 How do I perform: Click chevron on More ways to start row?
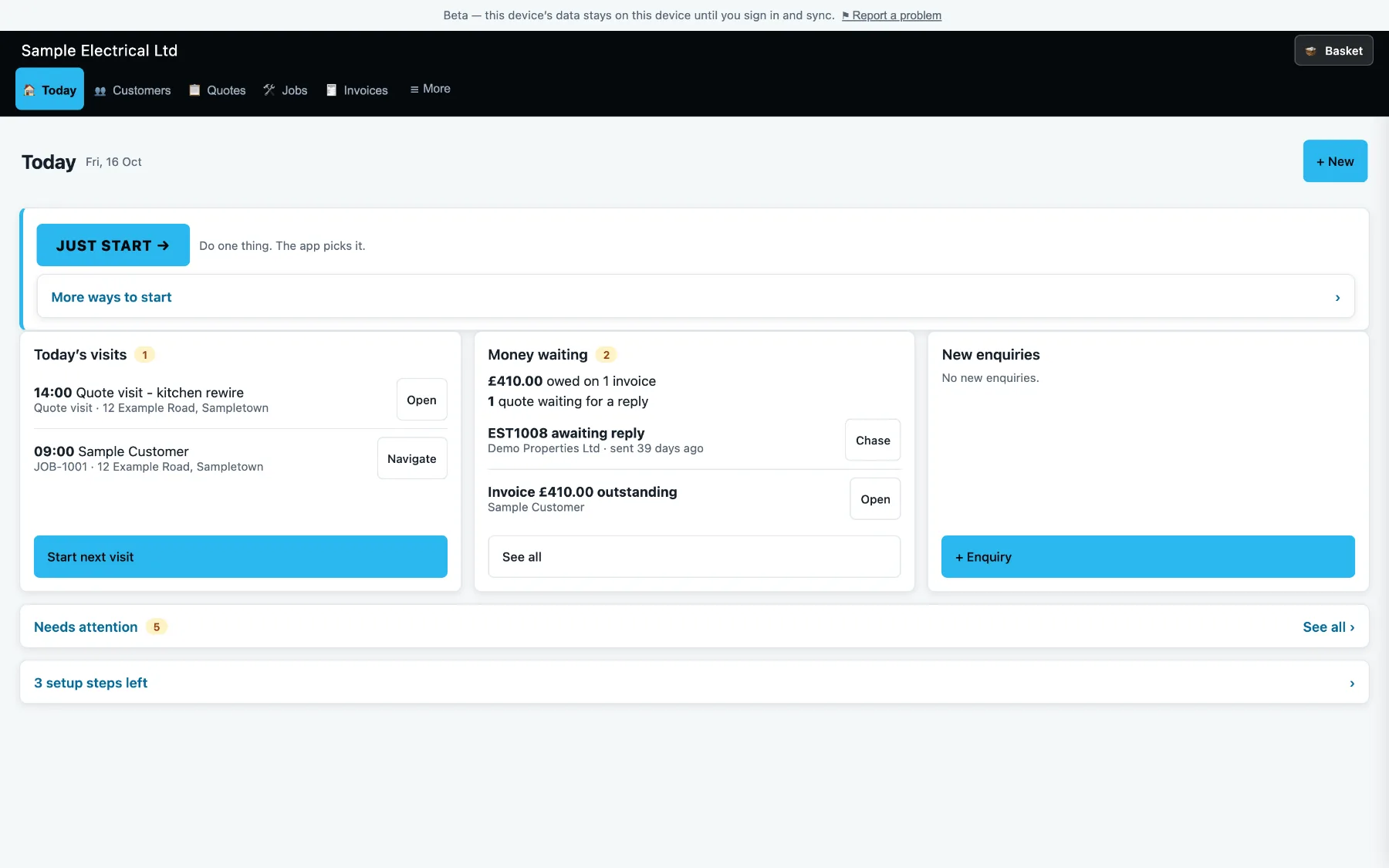tap(1337, 298)
